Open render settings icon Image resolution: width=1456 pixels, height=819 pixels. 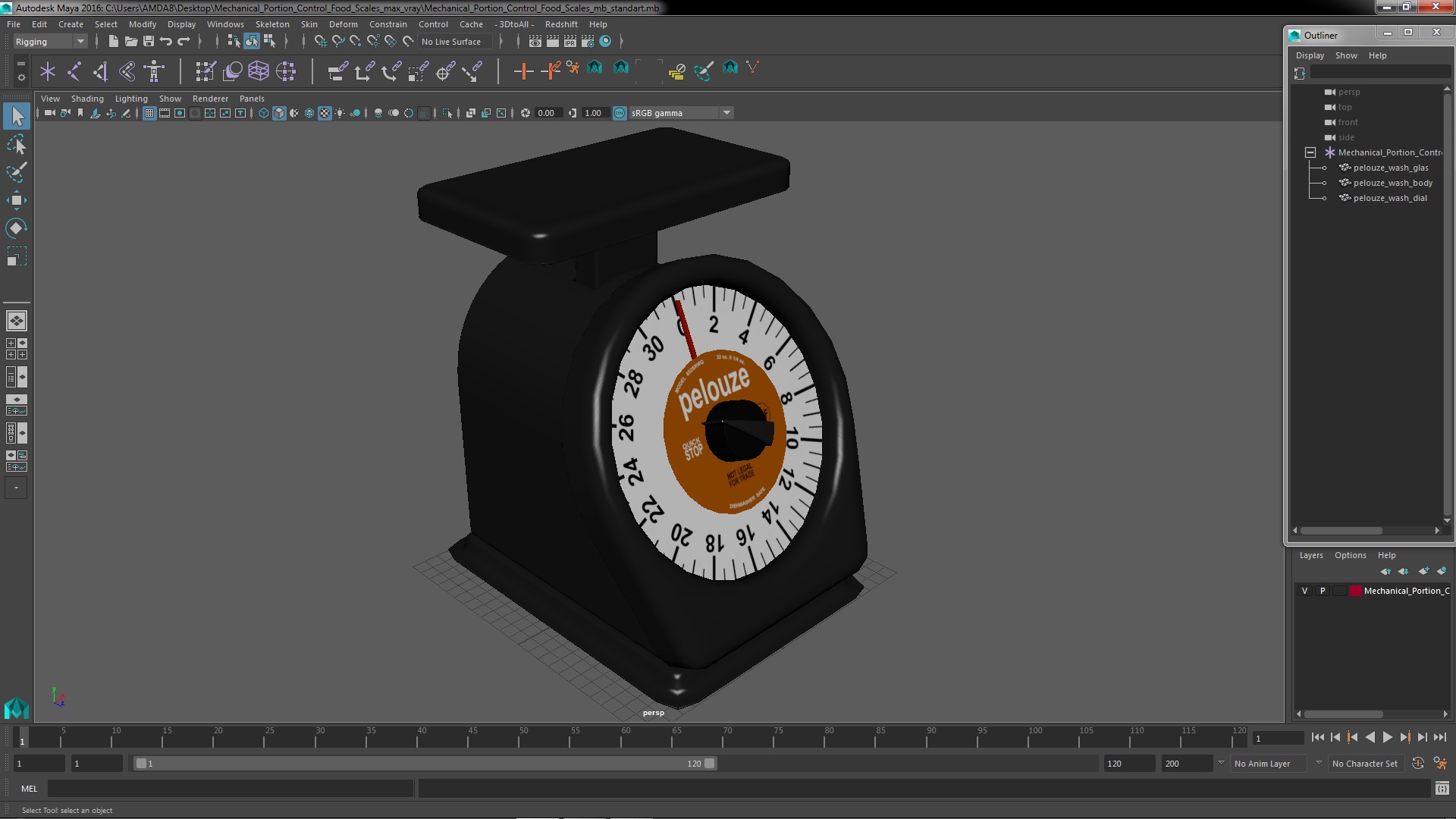[588, 41]
